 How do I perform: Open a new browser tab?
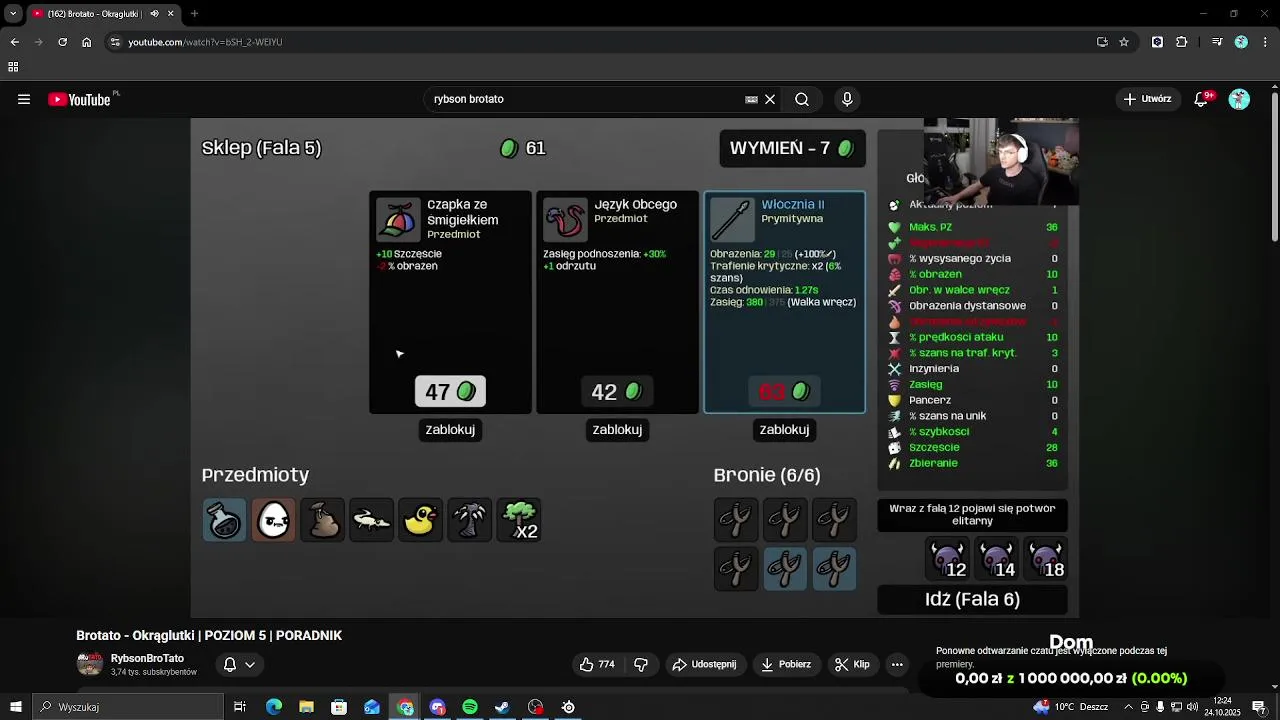pyautogui.click(x=194, y=14)
